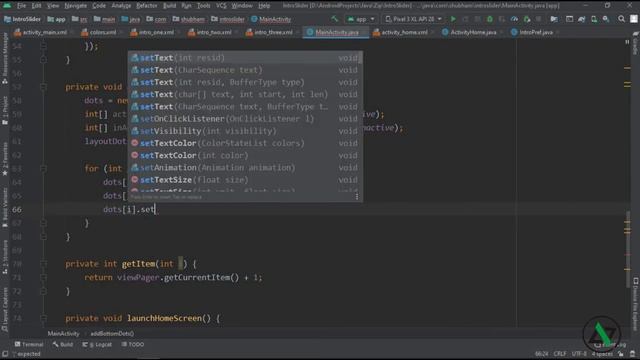Open the TODO tool window
The width and height of the screenshot is (640, 360).
tap(133, 344)
